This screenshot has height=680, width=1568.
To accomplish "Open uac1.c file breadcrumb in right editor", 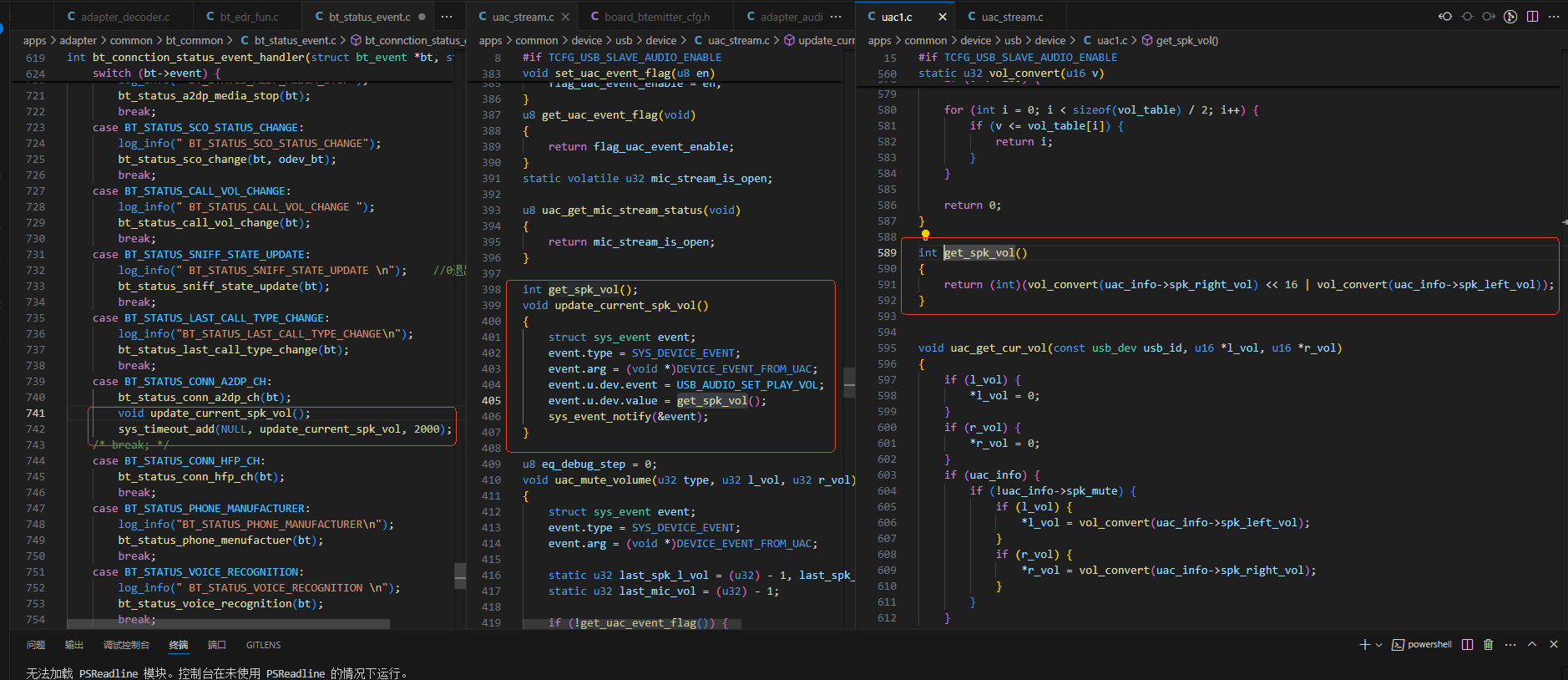I will [x=1105, y=40].
